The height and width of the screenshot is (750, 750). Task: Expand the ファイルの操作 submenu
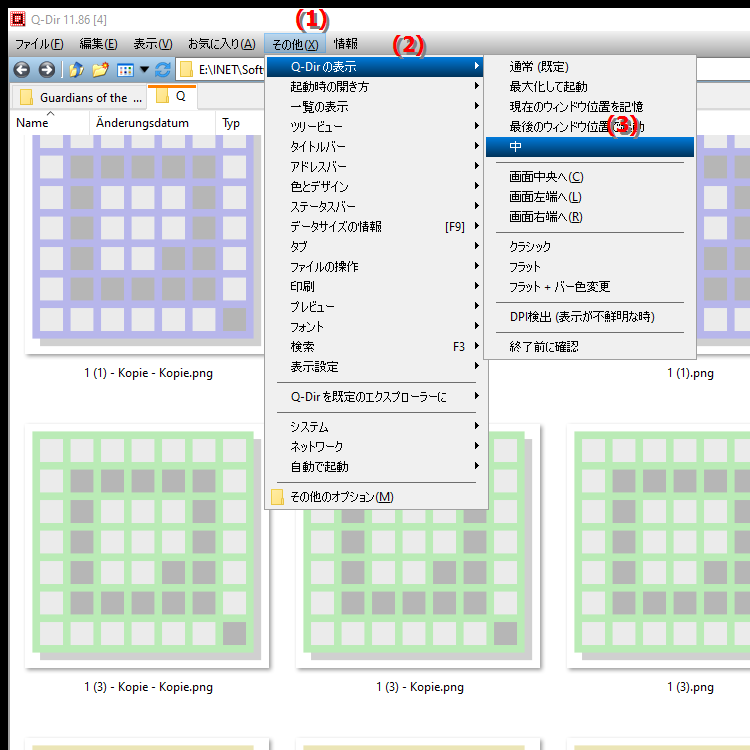click(x=375, y=267)
